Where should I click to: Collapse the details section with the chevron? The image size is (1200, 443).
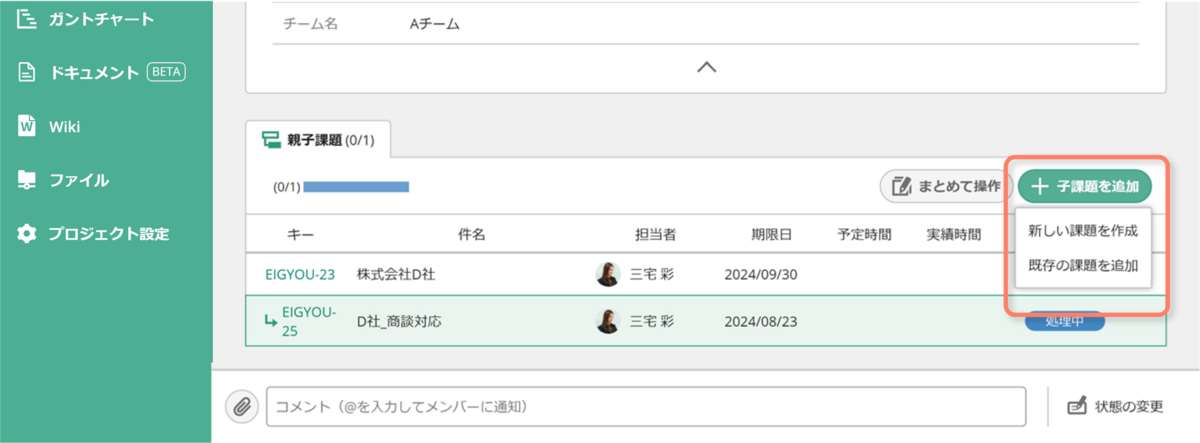click(706, 67)
